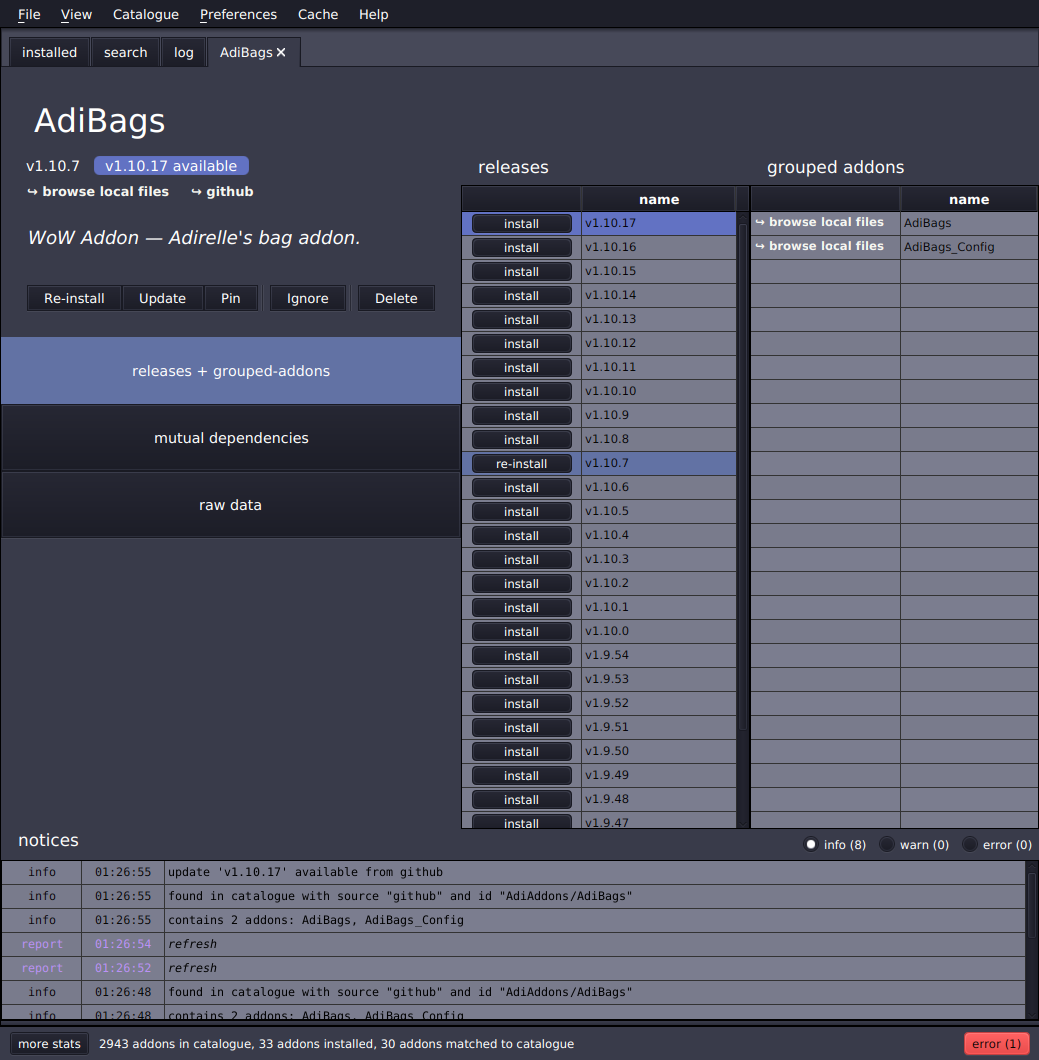
Task: Pin the AdiBags addon
Action: click(x=231, y=298)
